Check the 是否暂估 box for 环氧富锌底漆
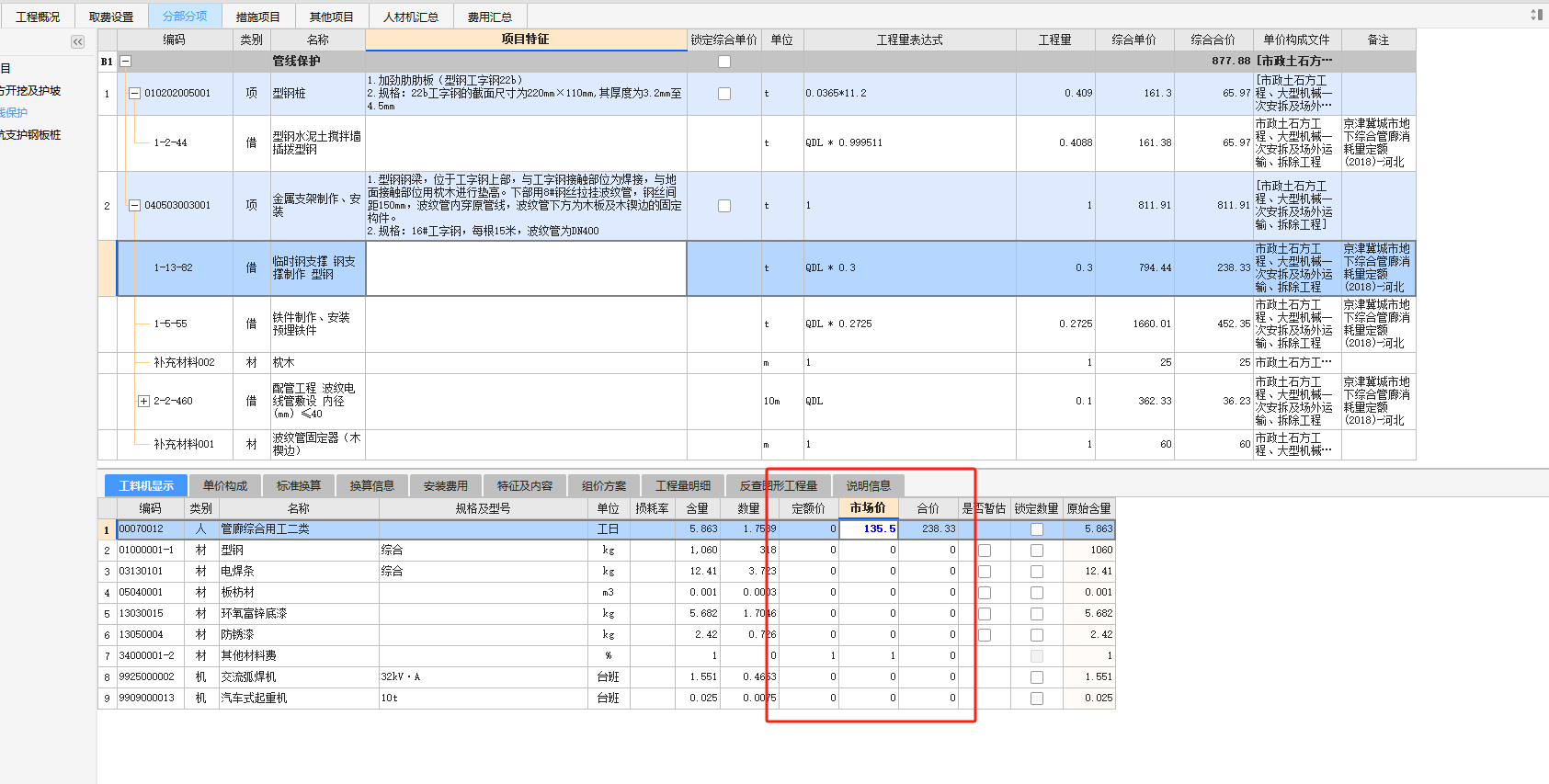This screenshot has width=1549, height=784. (x=985, y=614)
